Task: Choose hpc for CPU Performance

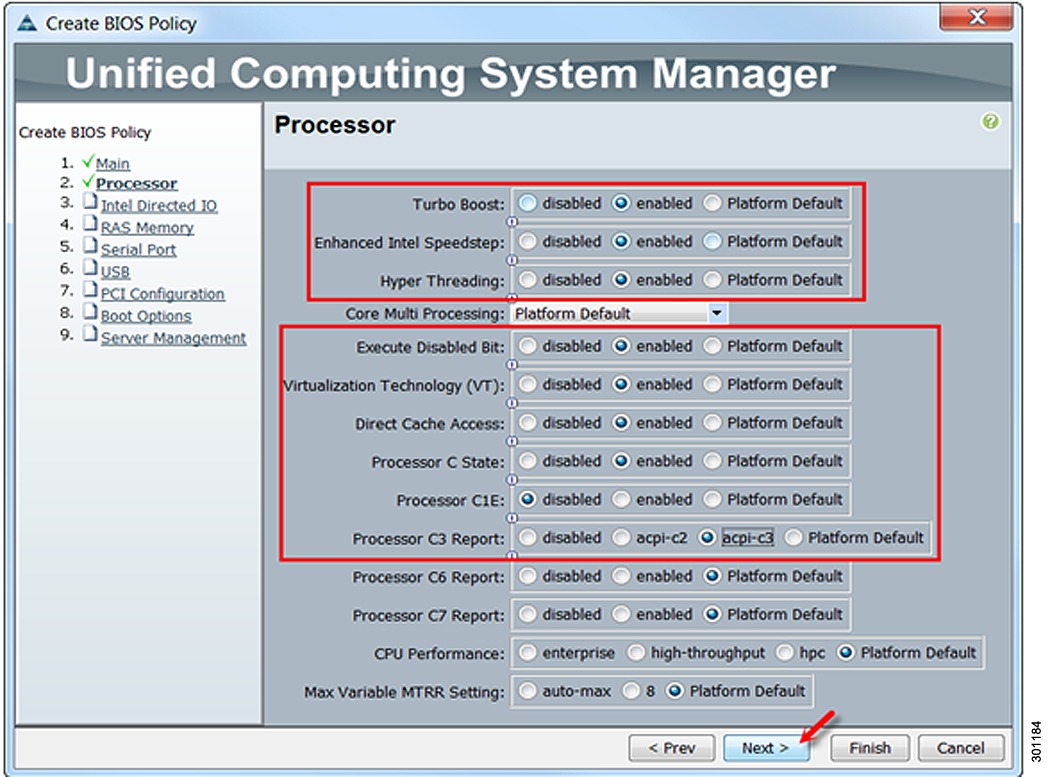Action: point(785,652)
